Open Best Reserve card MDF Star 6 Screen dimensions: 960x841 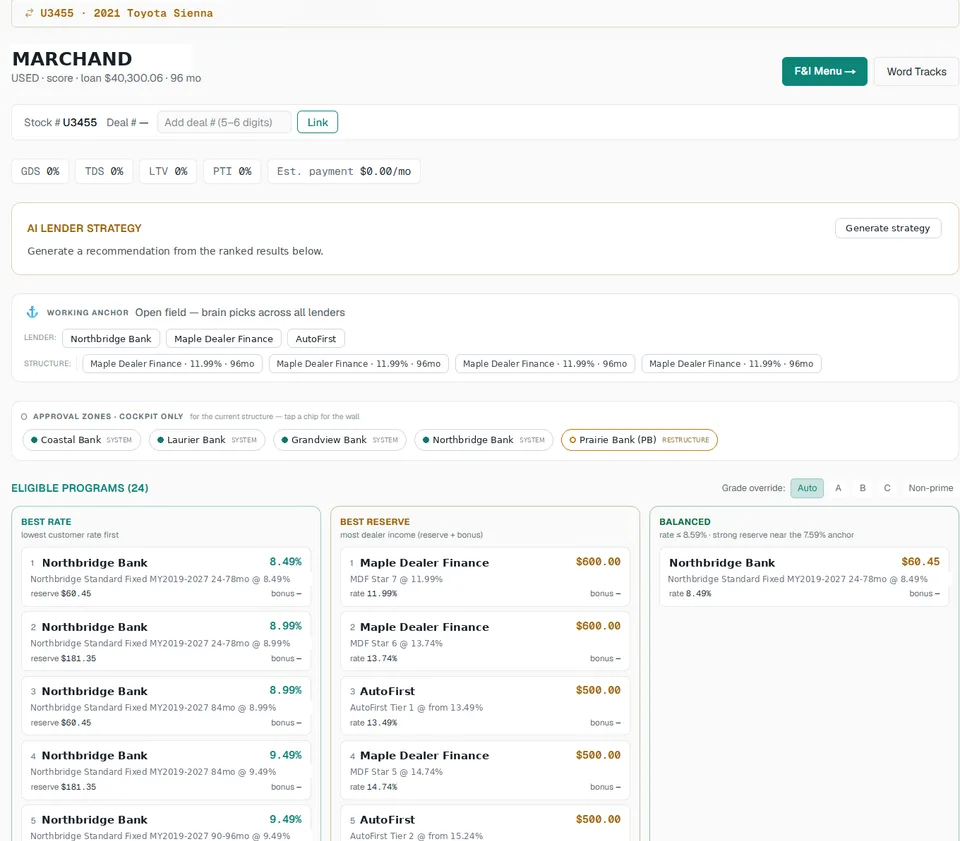point(485,641)
